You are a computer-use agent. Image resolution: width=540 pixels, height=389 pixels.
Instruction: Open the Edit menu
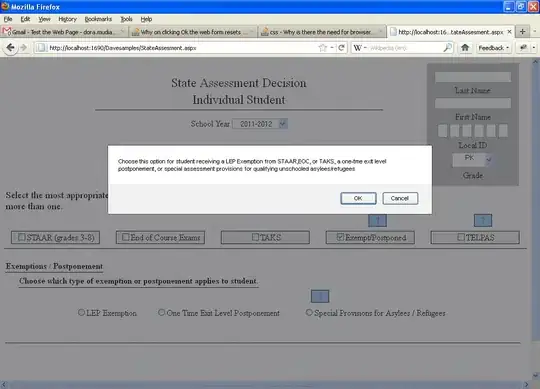point(25,19)
